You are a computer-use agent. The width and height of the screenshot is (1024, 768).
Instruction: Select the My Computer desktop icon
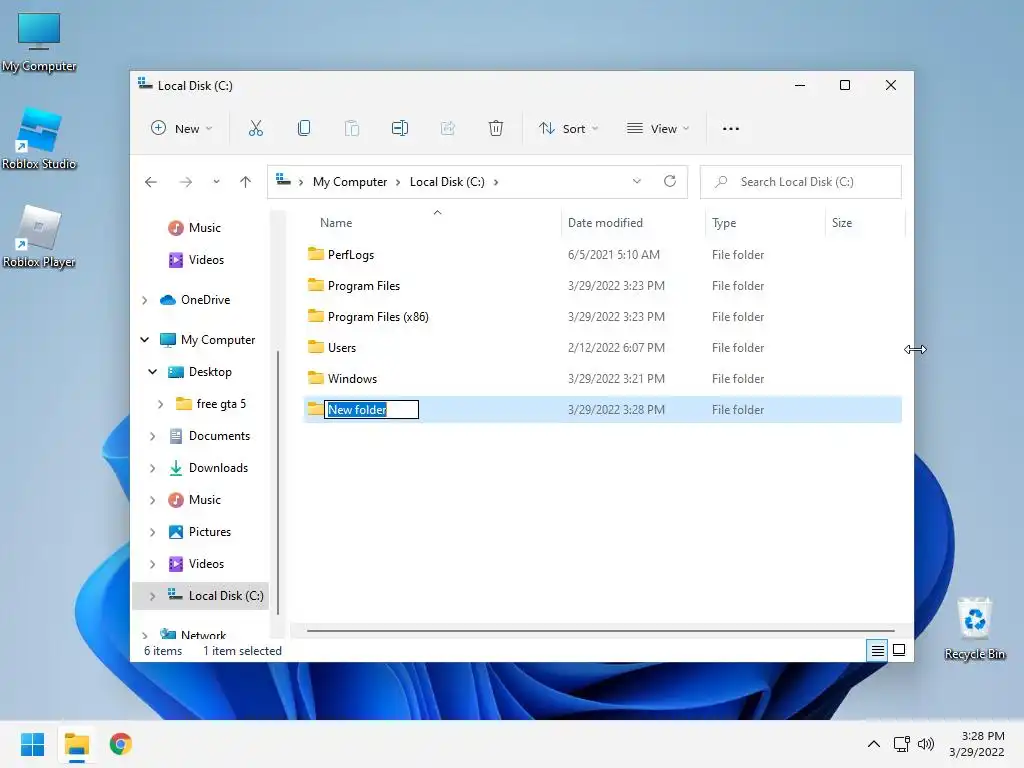pos(39,42)
